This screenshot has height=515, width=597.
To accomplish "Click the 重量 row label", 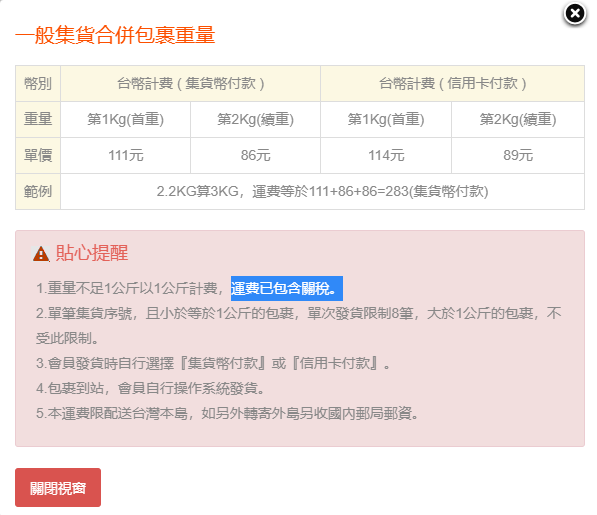I will pos(38,120).
